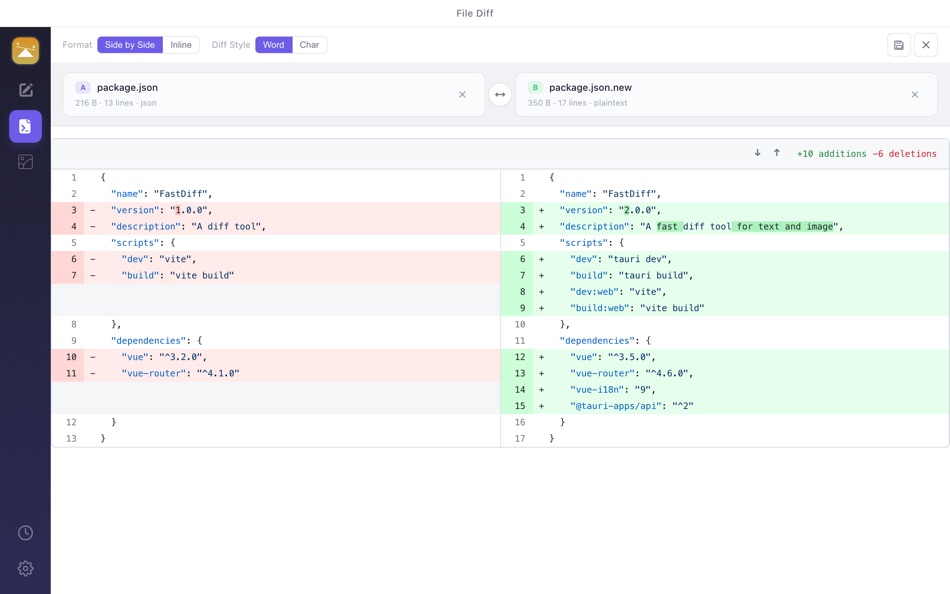The image size is (950, 594).
Task: Click the A badge on package.json
Action: pos(83,87)
